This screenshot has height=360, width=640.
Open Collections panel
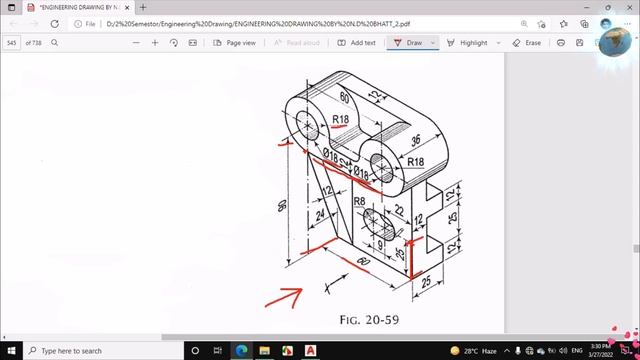(x=584, y=24)
